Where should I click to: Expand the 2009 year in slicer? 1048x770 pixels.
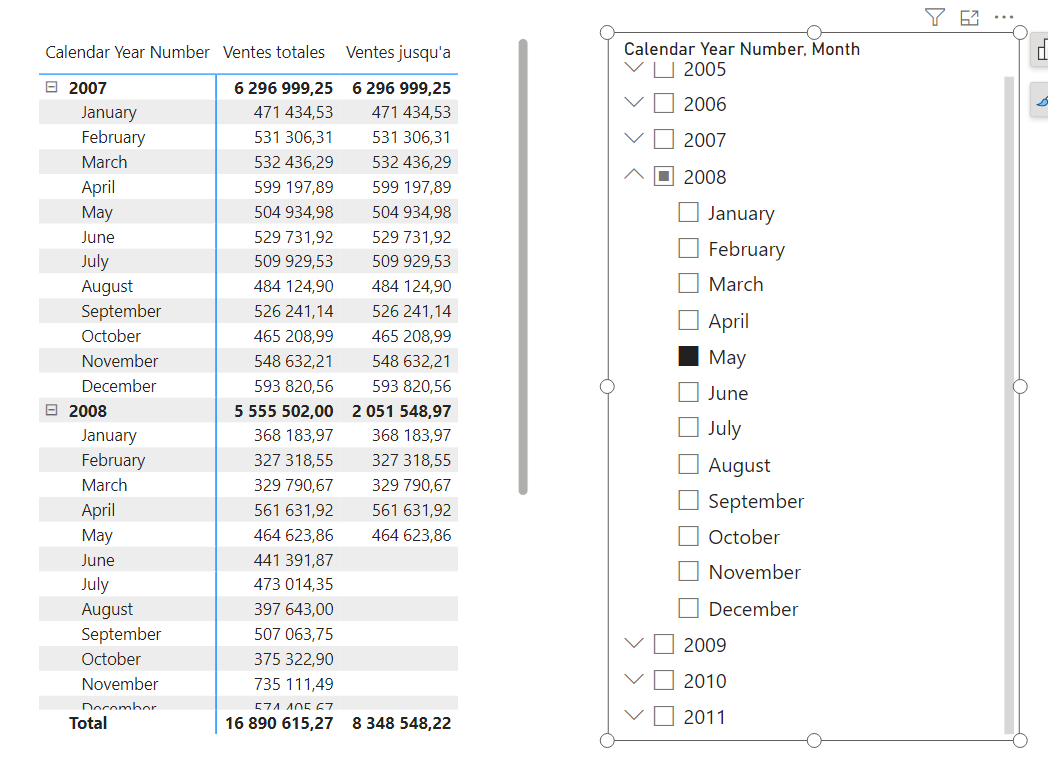(634, 644)
